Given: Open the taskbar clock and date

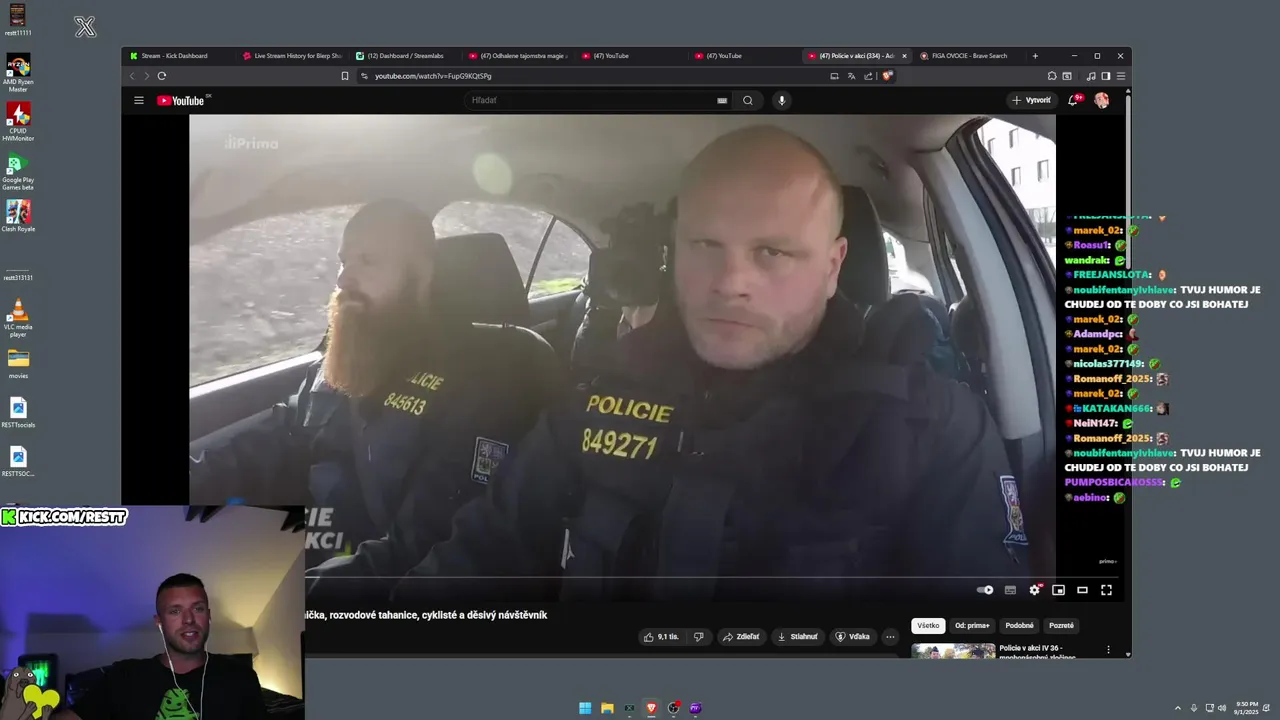Looking at the screenshot, I should [x=1246, y=708].
